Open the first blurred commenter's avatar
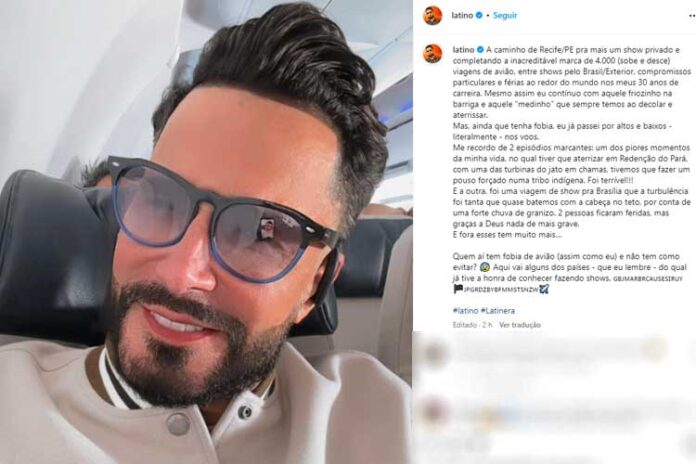The width and height of the screenshot is (696, 464). (434, 354)
